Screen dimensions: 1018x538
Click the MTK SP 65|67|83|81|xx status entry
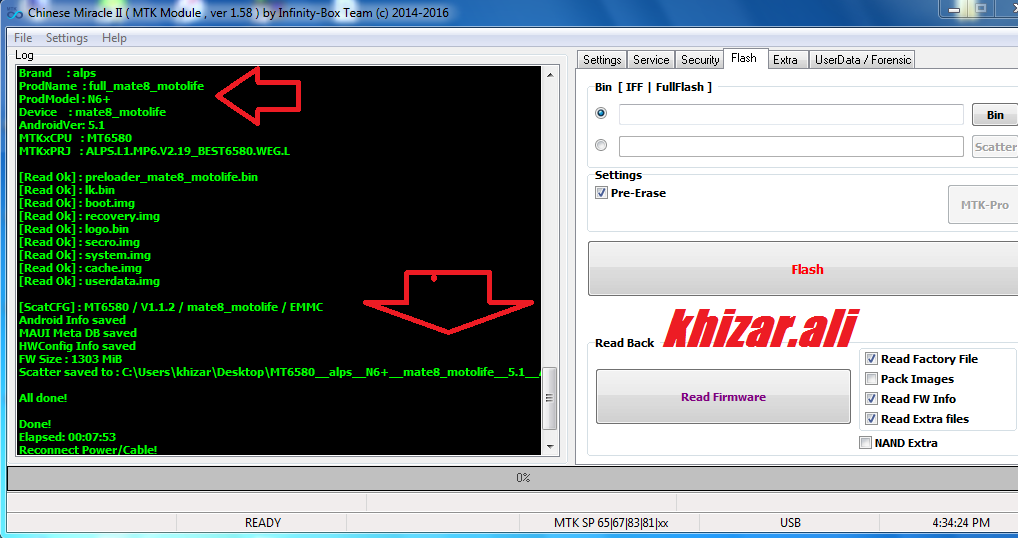[610, 522]
